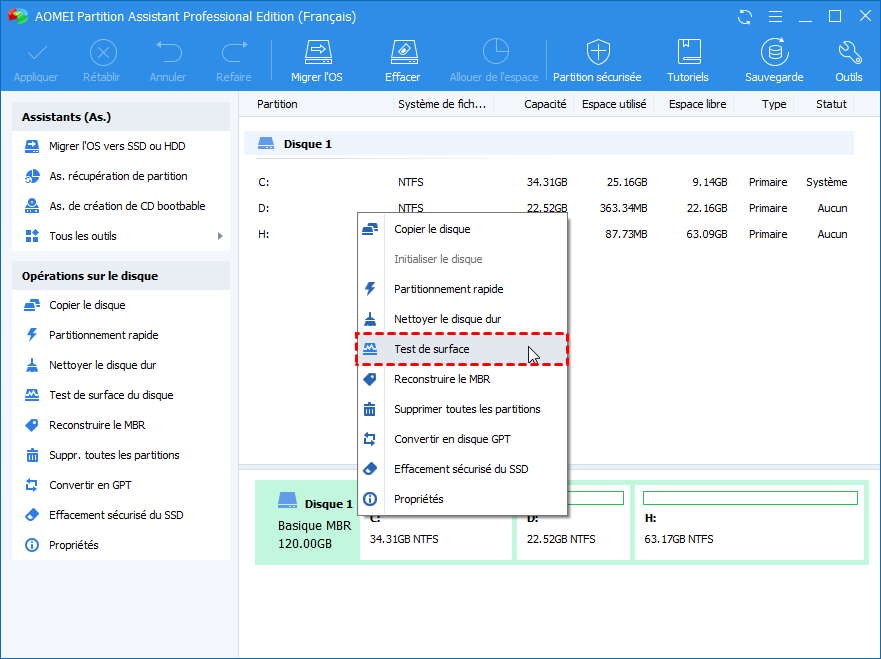The width and height of the screenshot is (881, 659).
Task: Click Nettoyer le disque dur in sidebar
Action: tap(102, 365)
